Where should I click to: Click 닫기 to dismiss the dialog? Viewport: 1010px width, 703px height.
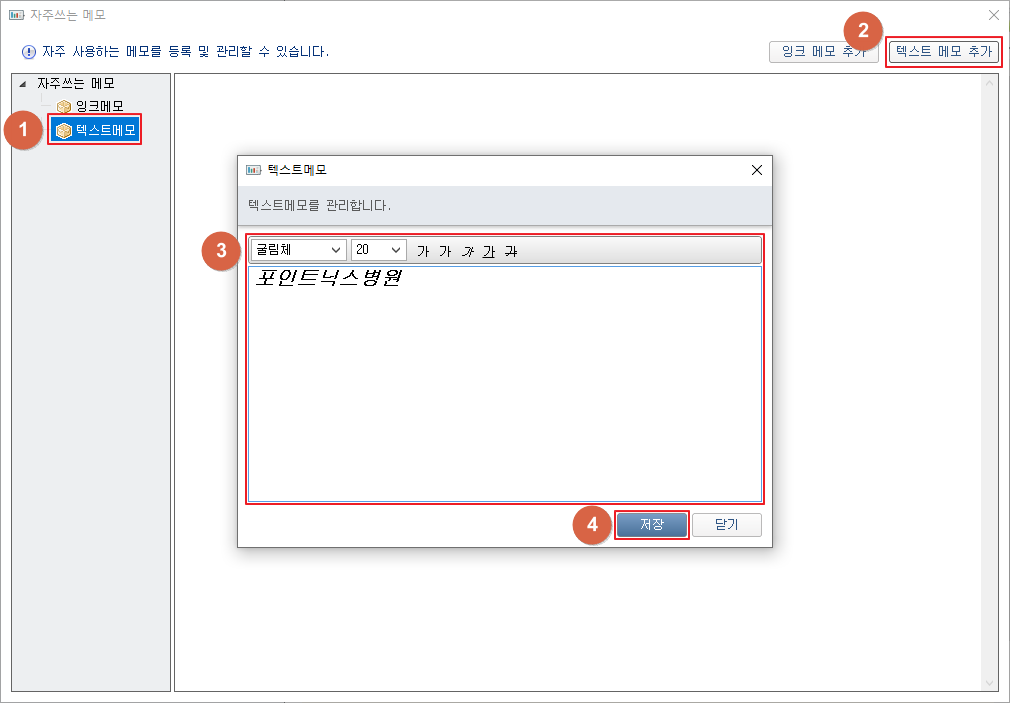(x=726, y=525)
